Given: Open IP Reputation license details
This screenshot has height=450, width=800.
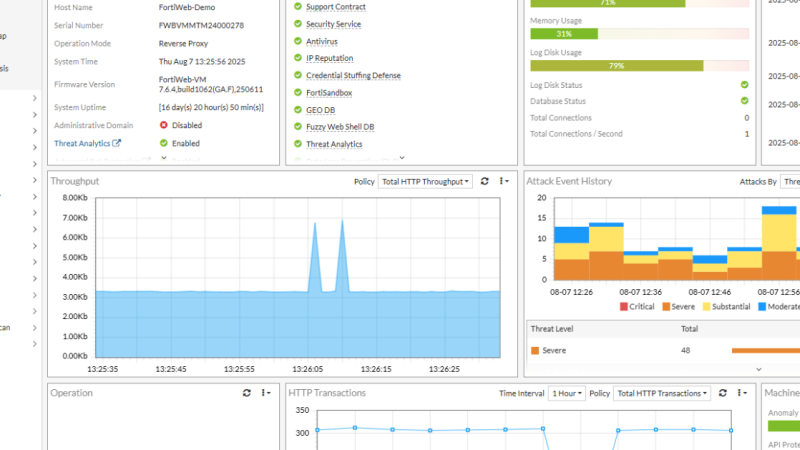Looking at the screenshot, I should [330, 58].
